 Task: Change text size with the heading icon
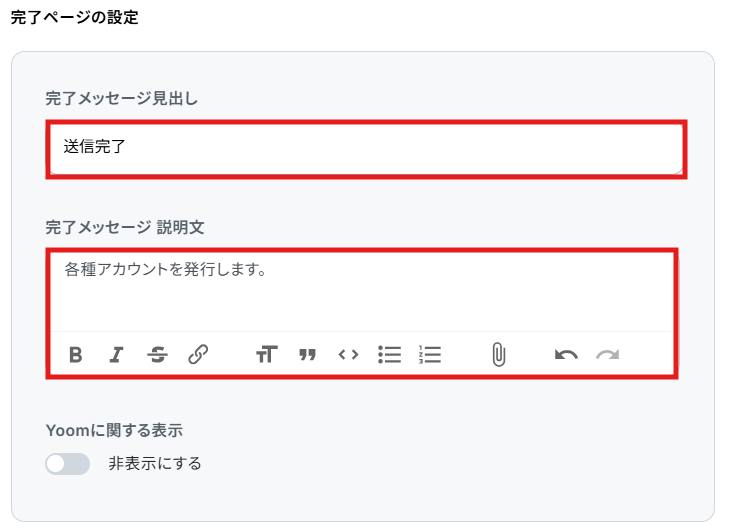267,354
